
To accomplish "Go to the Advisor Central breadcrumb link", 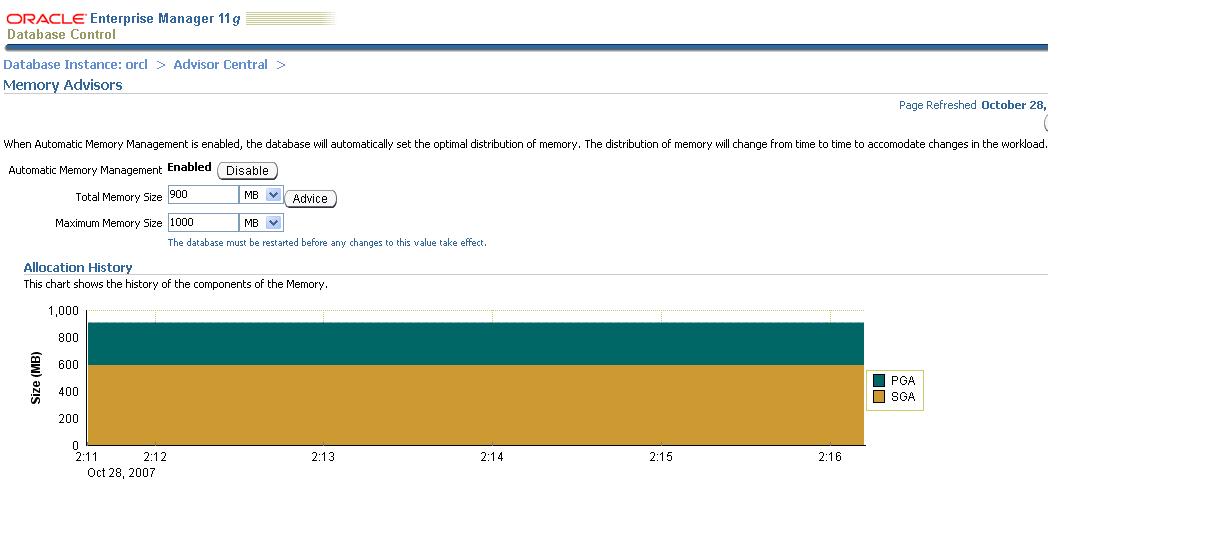I will tap(220, 64).
